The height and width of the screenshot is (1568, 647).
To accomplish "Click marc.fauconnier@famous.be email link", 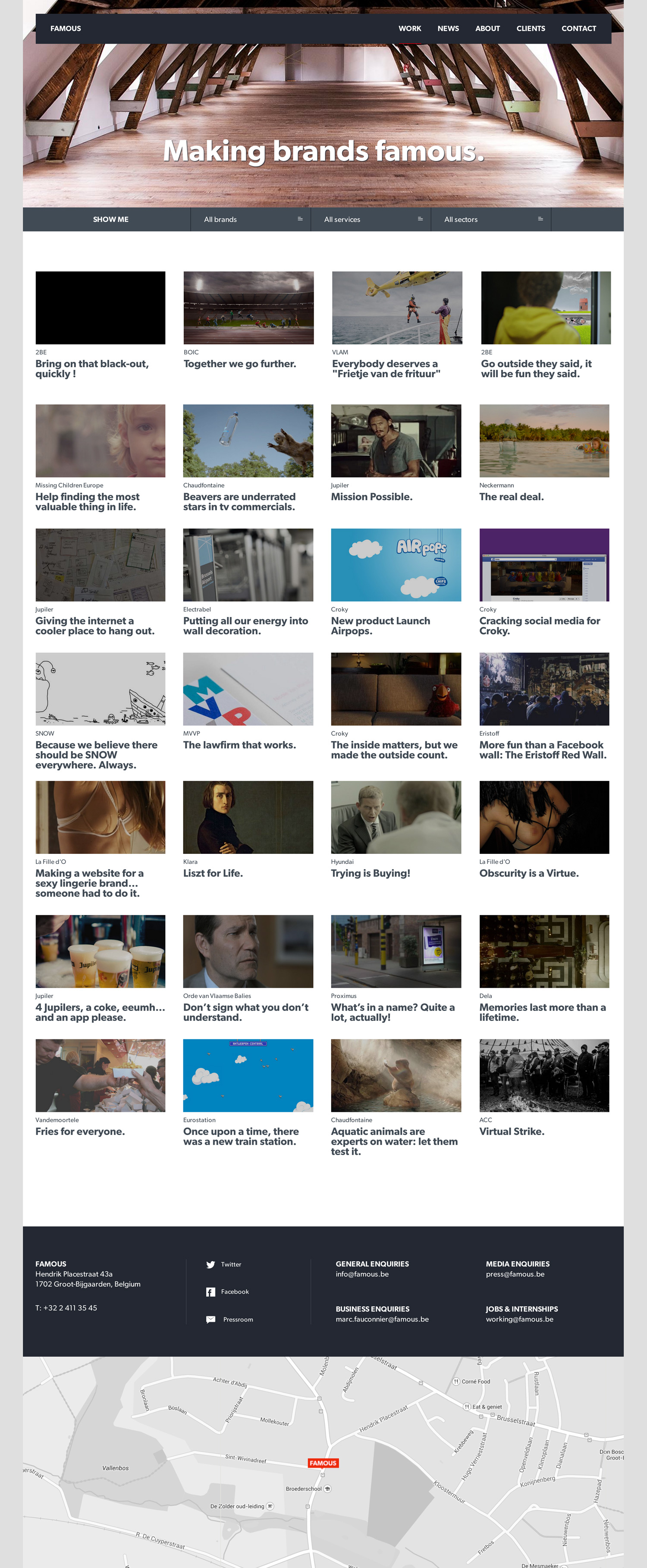I will (382, 1319).
